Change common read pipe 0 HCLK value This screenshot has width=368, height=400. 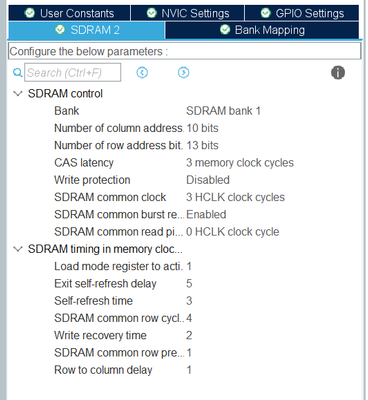(233, 232)
